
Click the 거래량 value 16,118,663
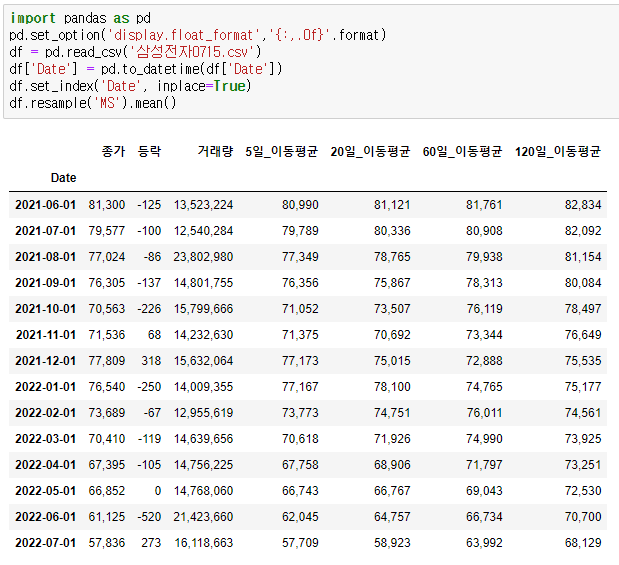204,543
